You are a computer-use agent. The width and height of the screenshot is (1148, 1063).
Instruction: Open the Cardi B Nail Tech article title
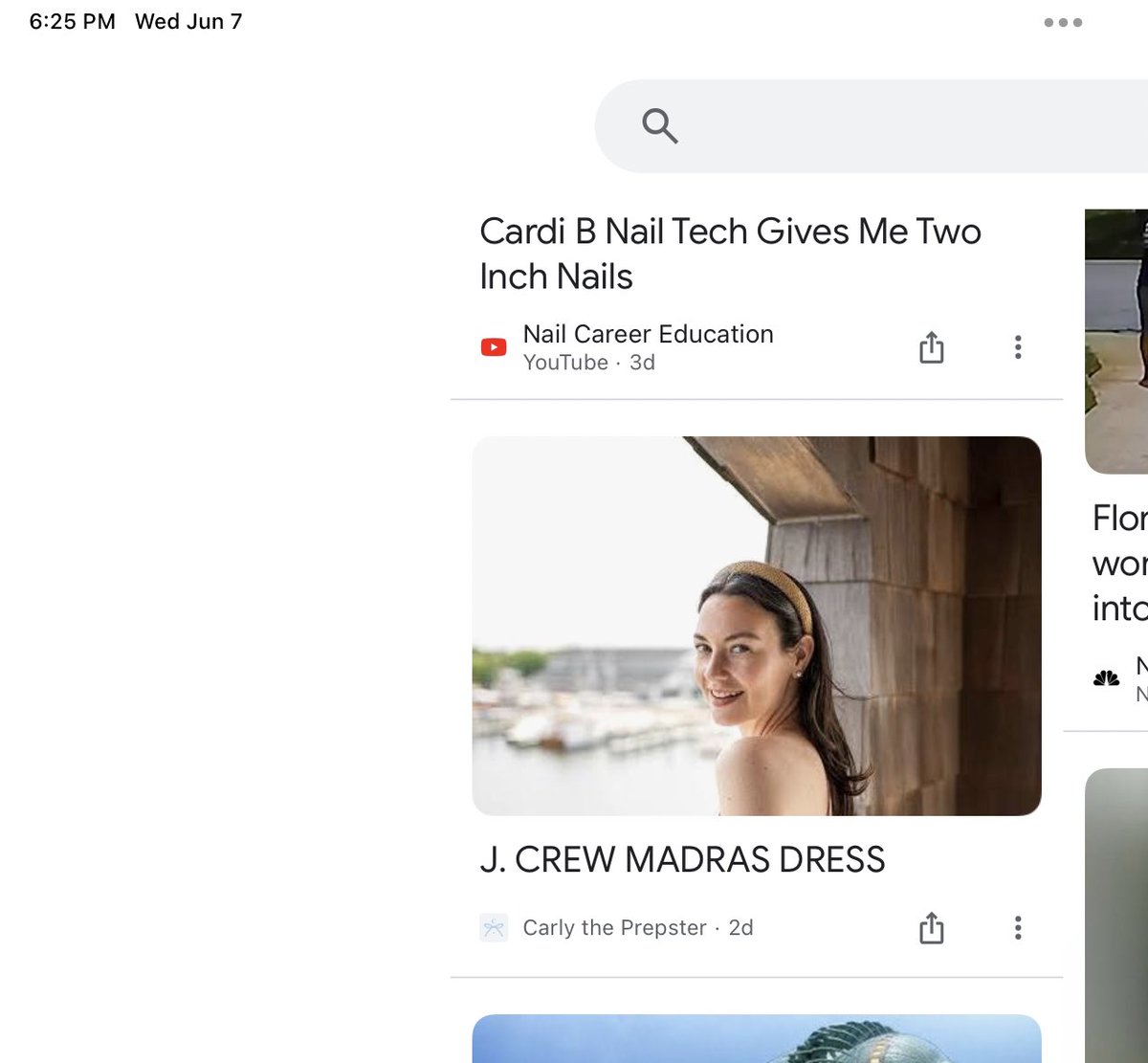tap(730, 254)
